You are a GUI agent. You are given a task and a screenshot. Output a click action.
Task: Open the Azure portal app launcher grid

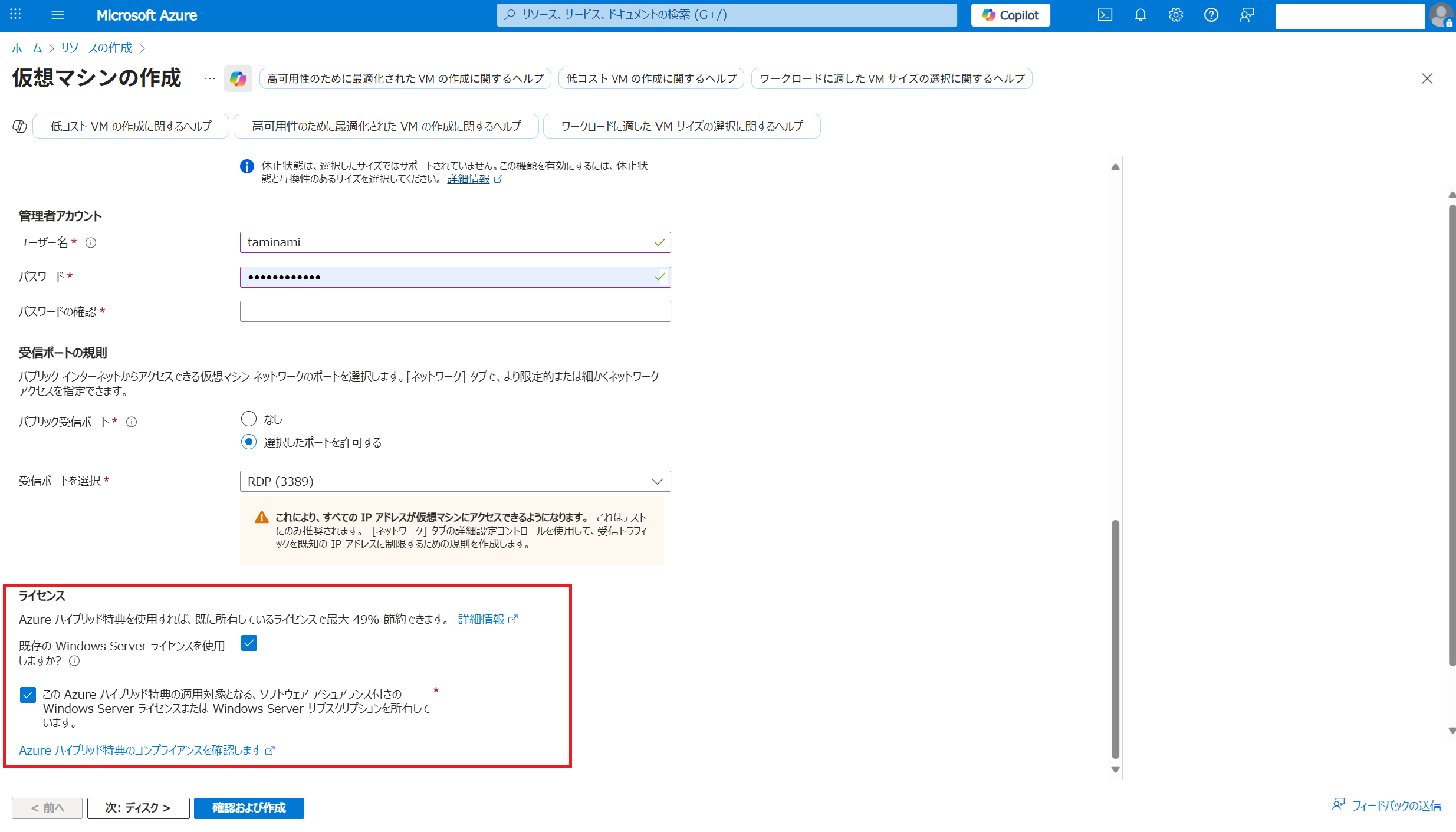(16, 15)
